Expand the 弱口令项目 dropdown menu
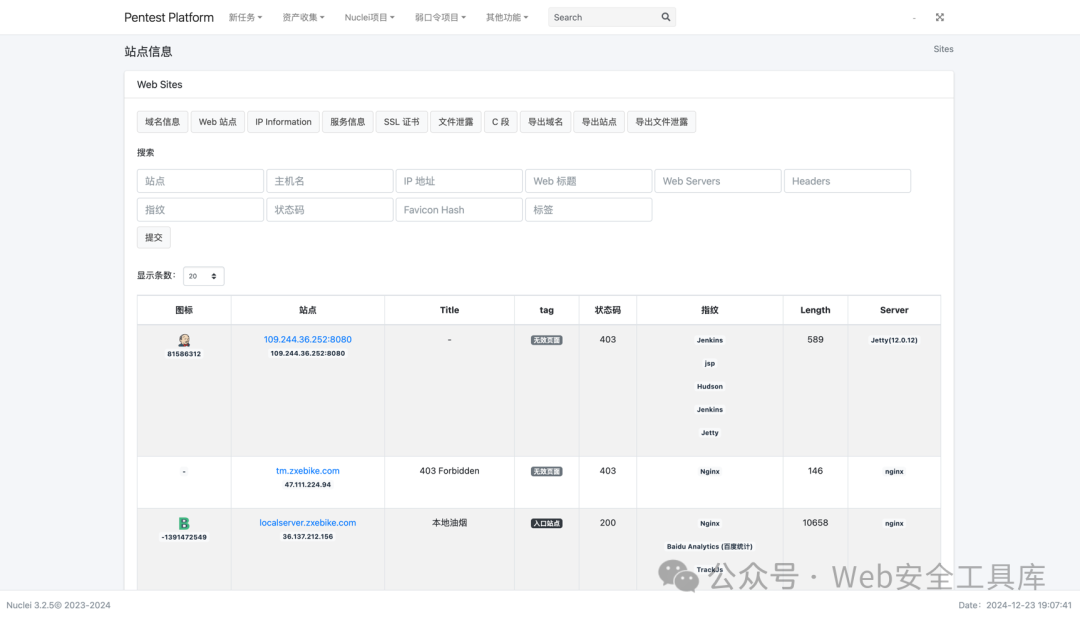Viewport: 1080px width, 620px height. pos(440,17)
